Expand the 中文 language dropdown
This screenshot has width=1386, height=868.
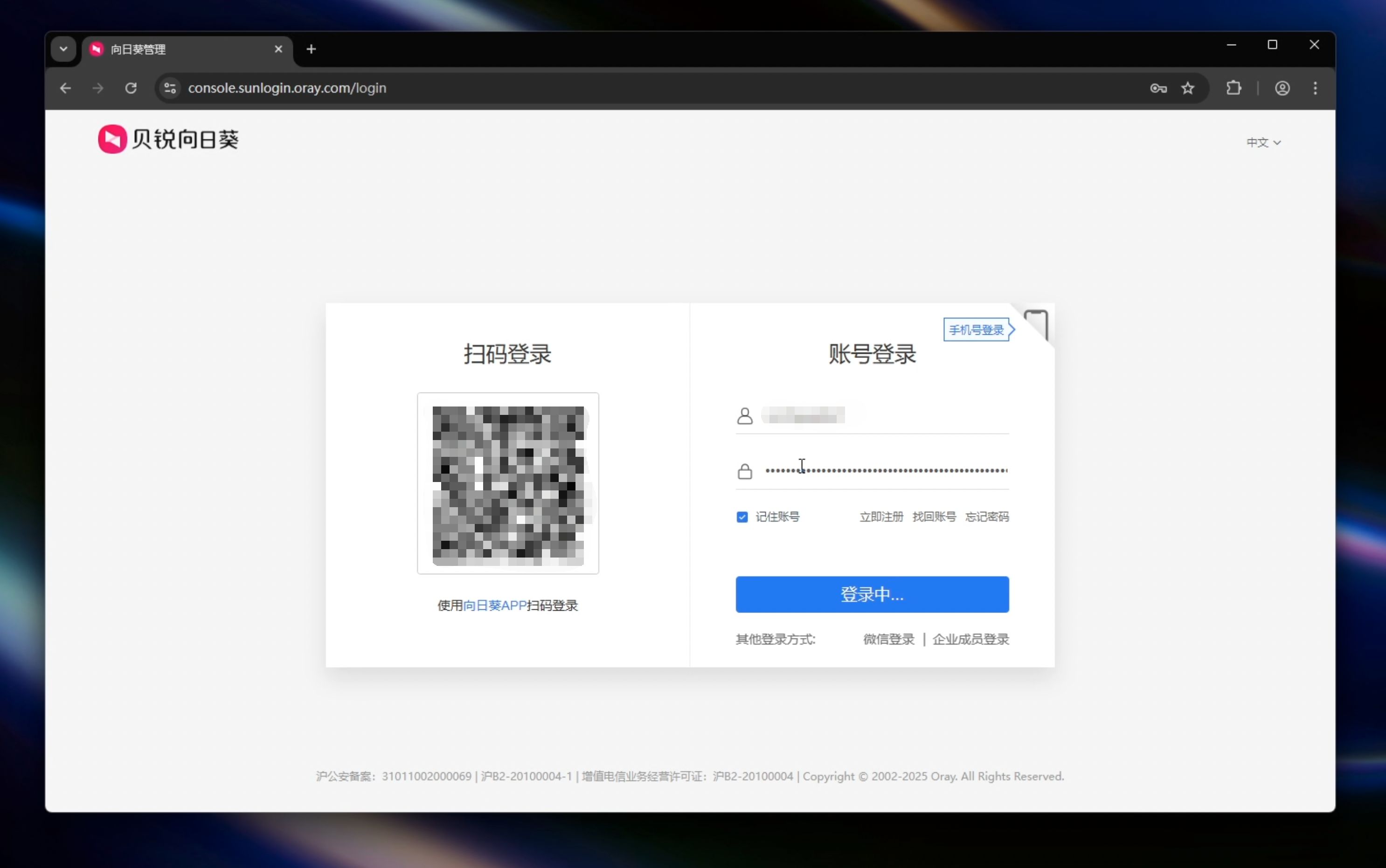coord(1262,142)
